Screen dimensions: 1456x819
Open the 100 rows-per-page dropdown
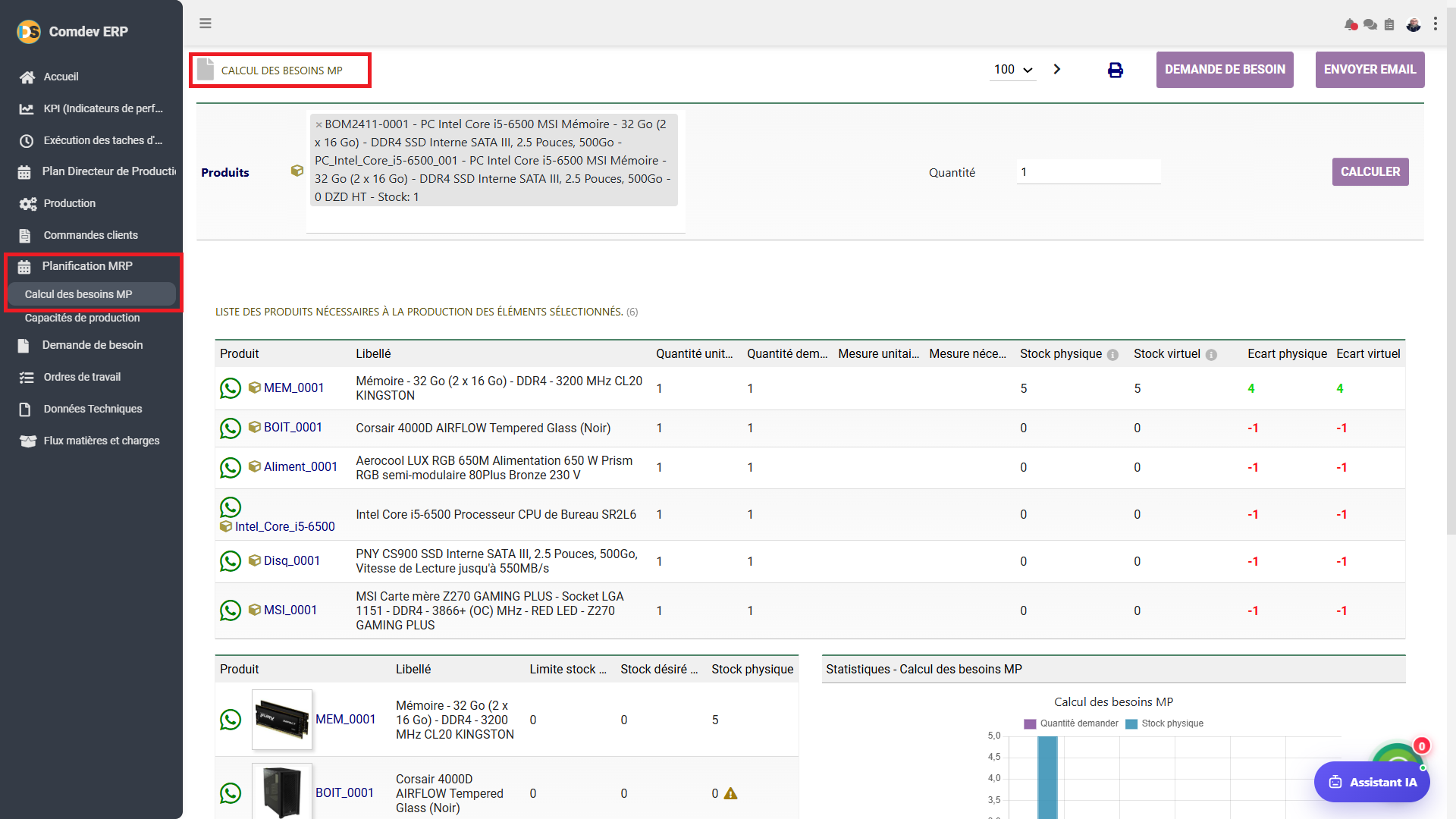click(1014, 70)
